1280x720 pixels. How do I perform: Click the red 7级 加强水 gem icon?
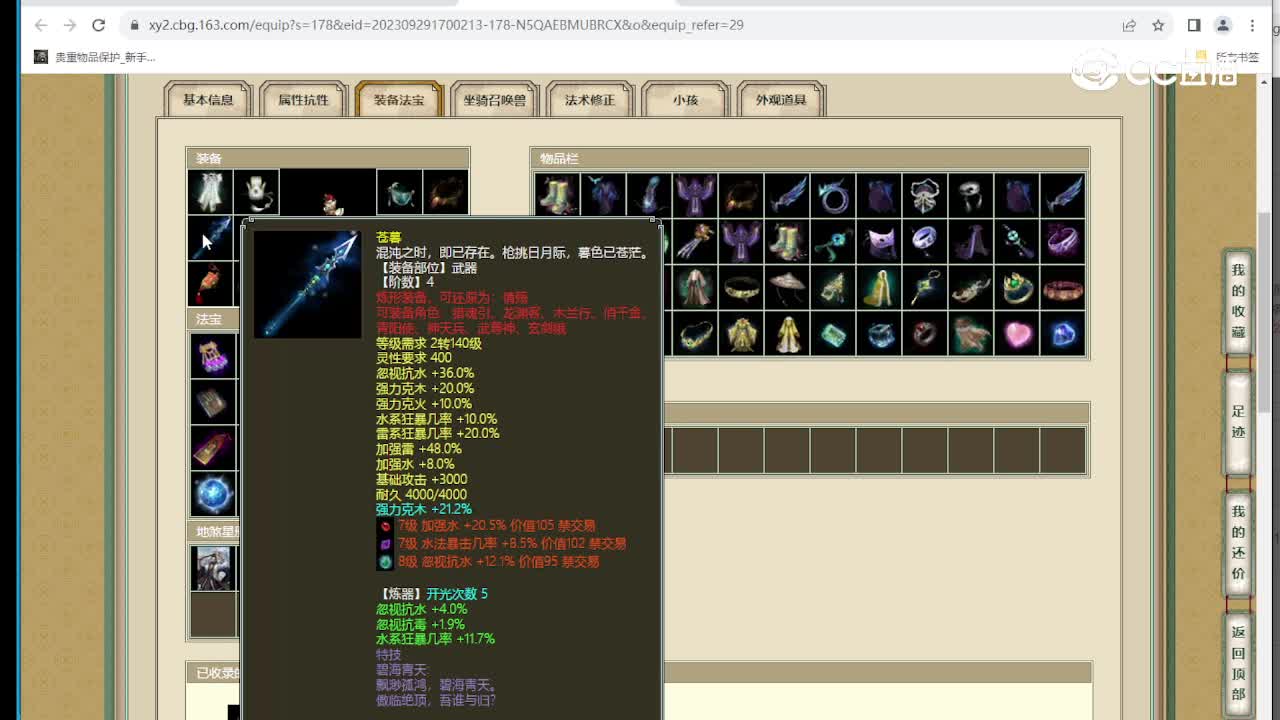385,526
